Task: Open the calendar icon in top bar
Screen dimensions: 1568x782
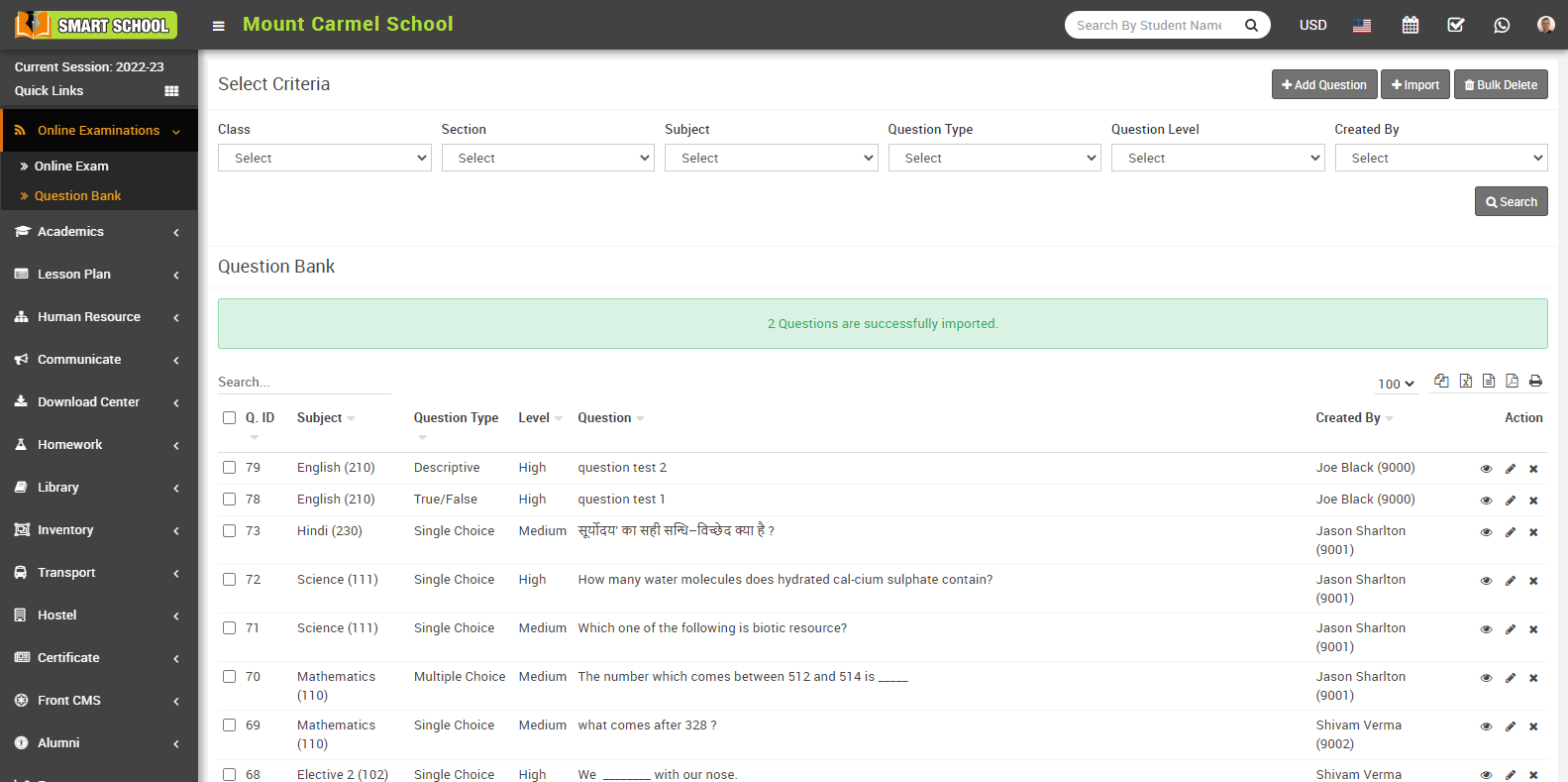Action: 1410,25
